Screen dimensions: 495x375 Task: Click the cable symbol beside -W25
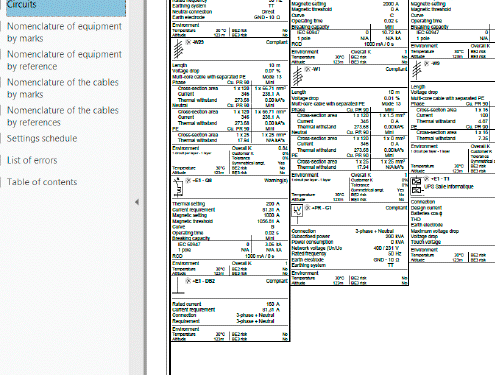click(179, 49)
